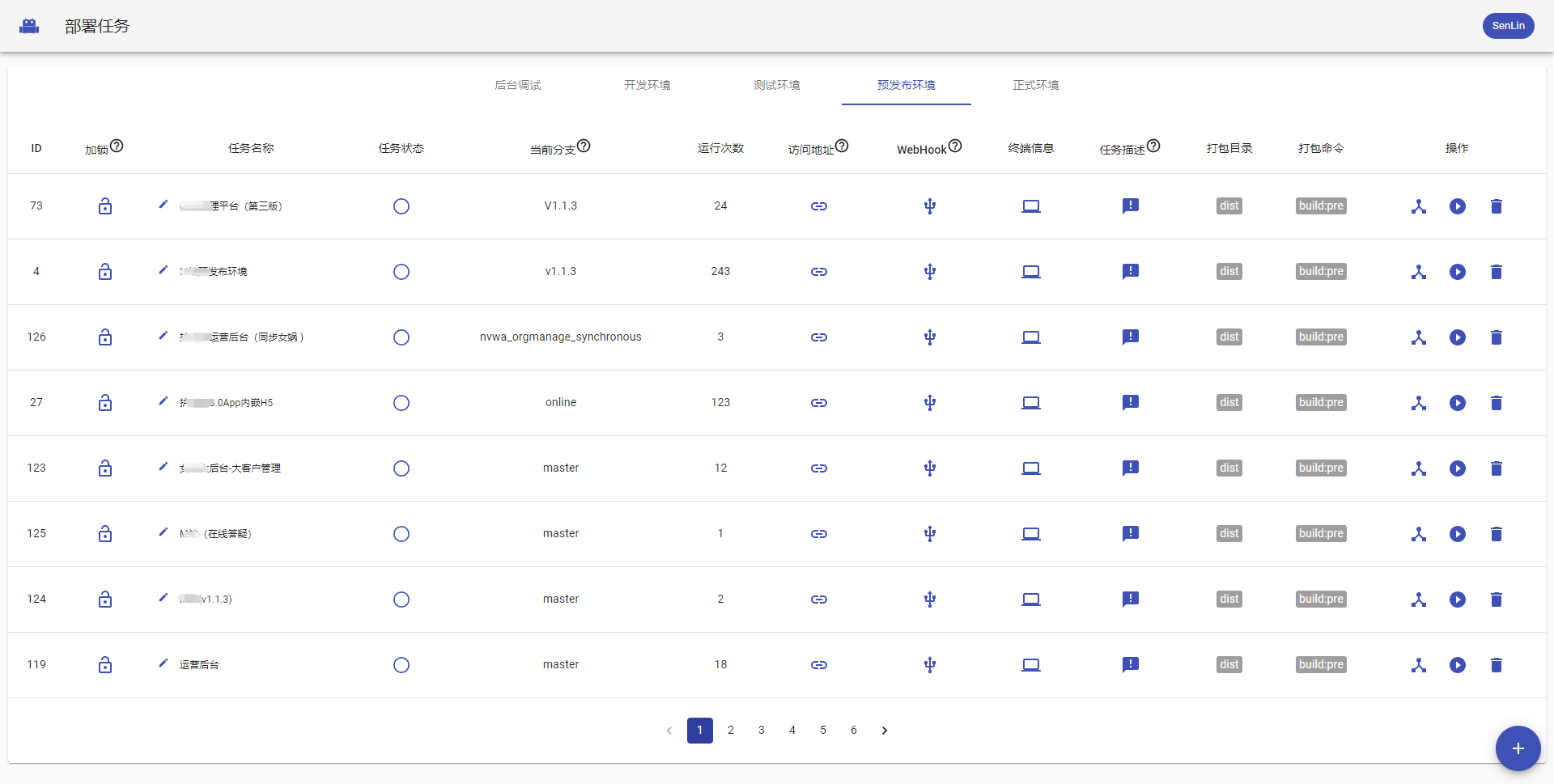The width and height of the screenshot is (1554, 784).
Task: Delete task ID 73
Action: click(x=1497, y=206)
